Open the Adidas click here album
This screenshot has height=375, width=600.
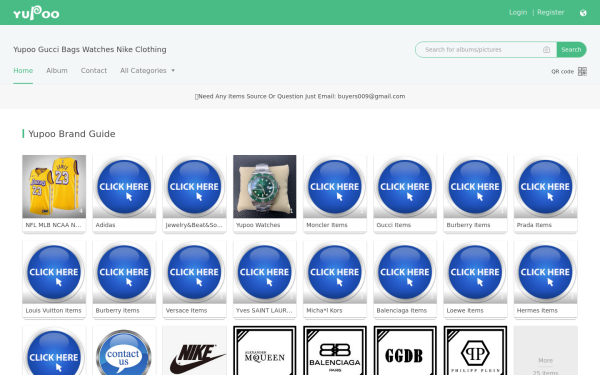click(124, 187)
